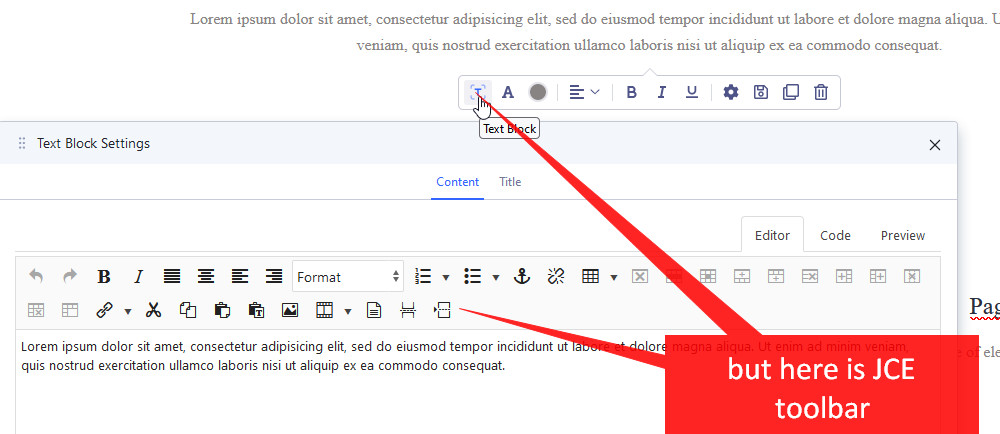Delete the block with the trash icon
Viewport: 1000px width, 434px height.
point(821,92)
